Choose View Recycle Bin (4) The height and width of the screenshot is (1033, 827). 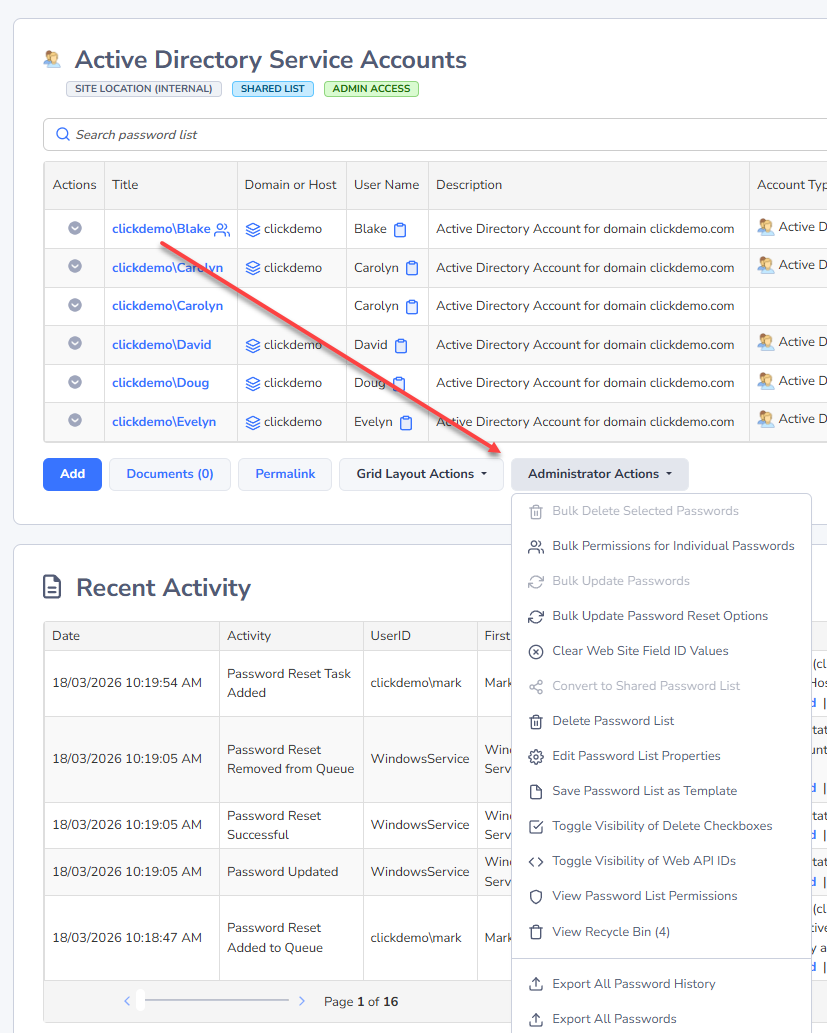(x=610, y=932)
